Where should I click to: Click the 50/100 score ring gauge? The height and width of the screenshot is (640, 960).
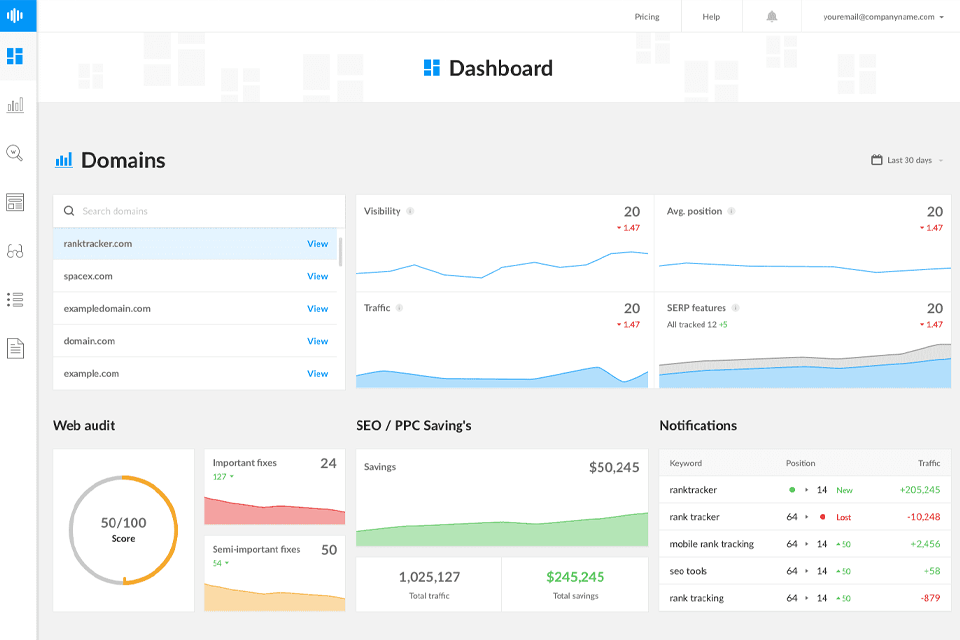coord(123,530)
